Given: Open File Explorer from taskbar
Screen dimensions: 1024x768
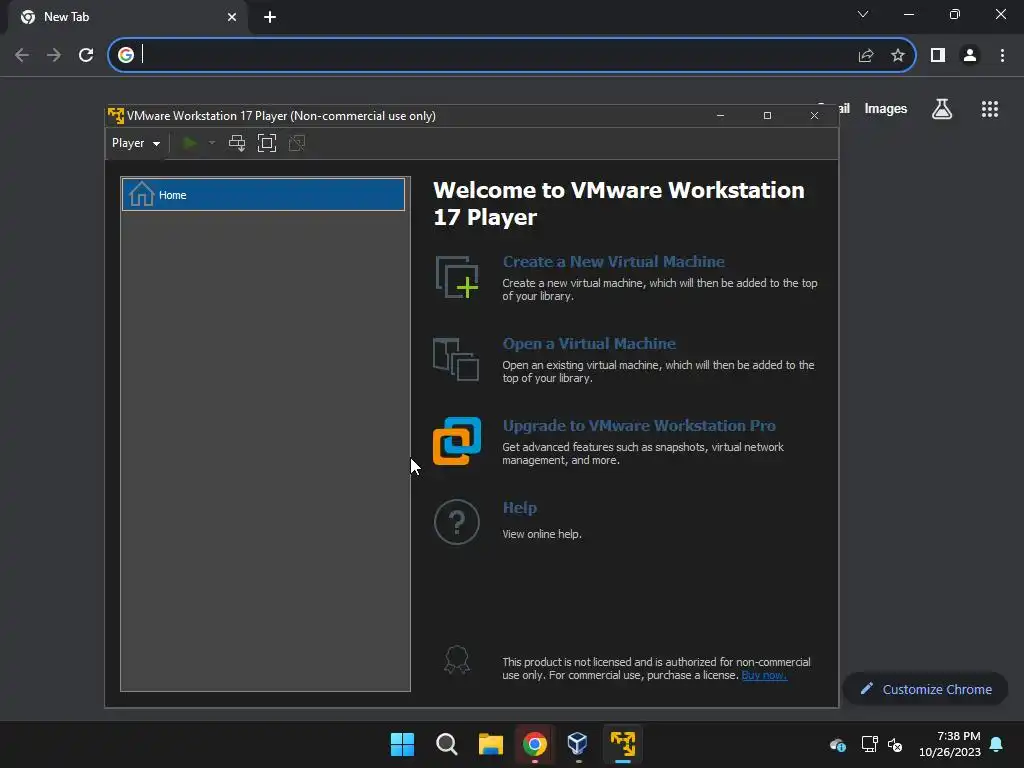Looking at the screenshot, I should (x=490, y=744).
